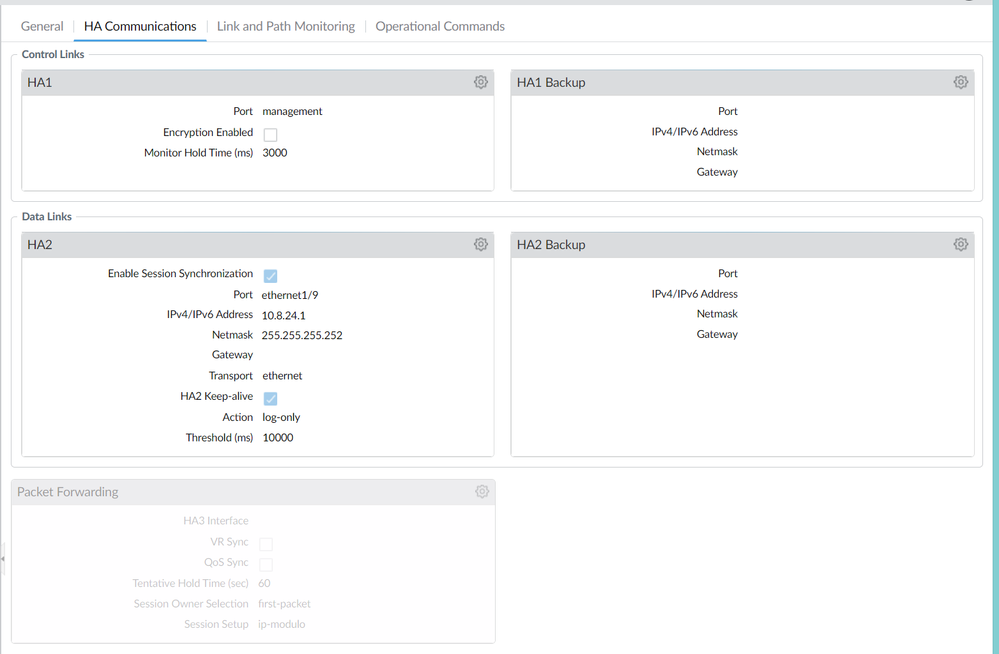Edit HA2 data link via gear icon

(481, 244)
